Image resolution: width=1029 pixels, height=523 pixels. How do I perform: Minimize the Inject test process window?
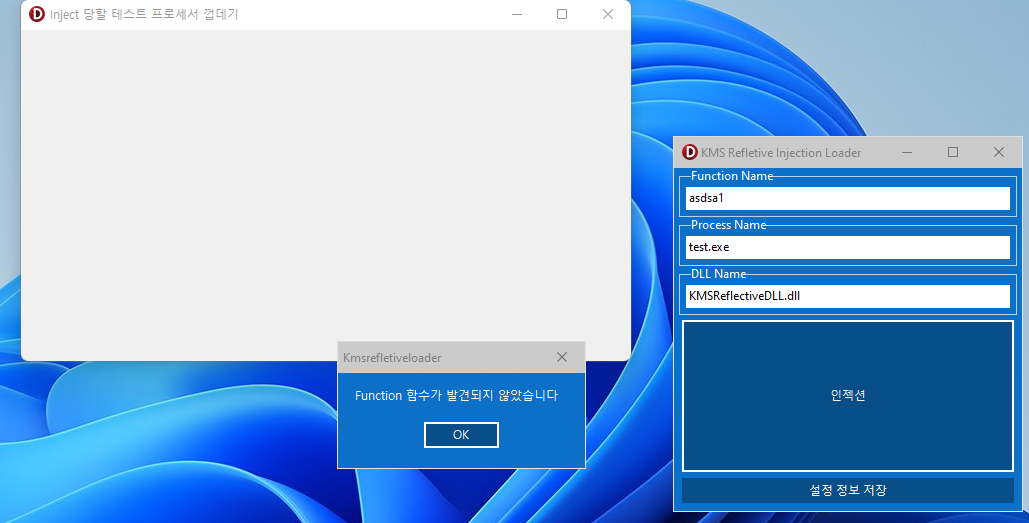[517, 14]
